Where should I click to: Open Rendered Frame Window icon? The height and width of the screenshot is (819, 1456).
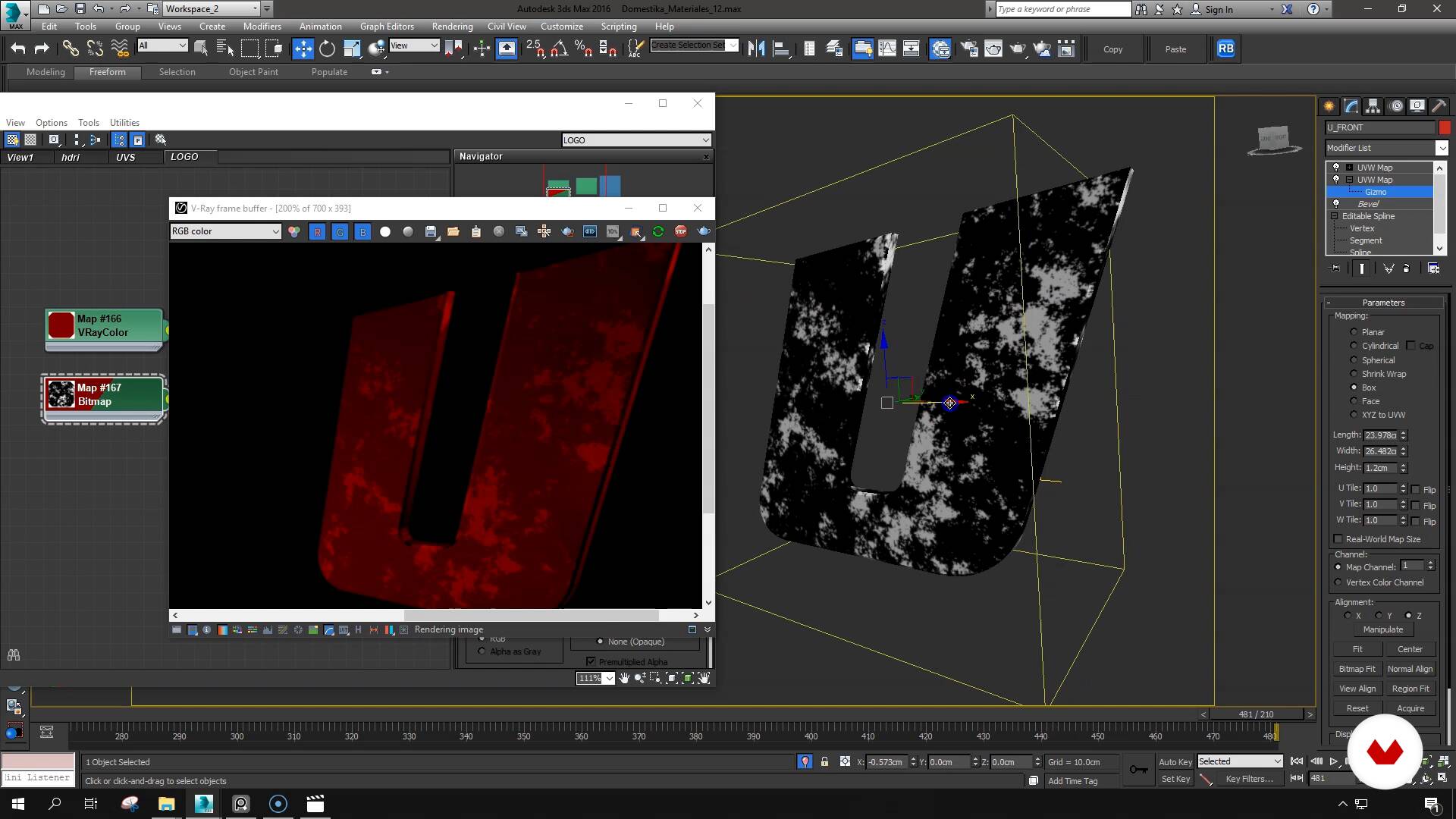pos(993,49)
